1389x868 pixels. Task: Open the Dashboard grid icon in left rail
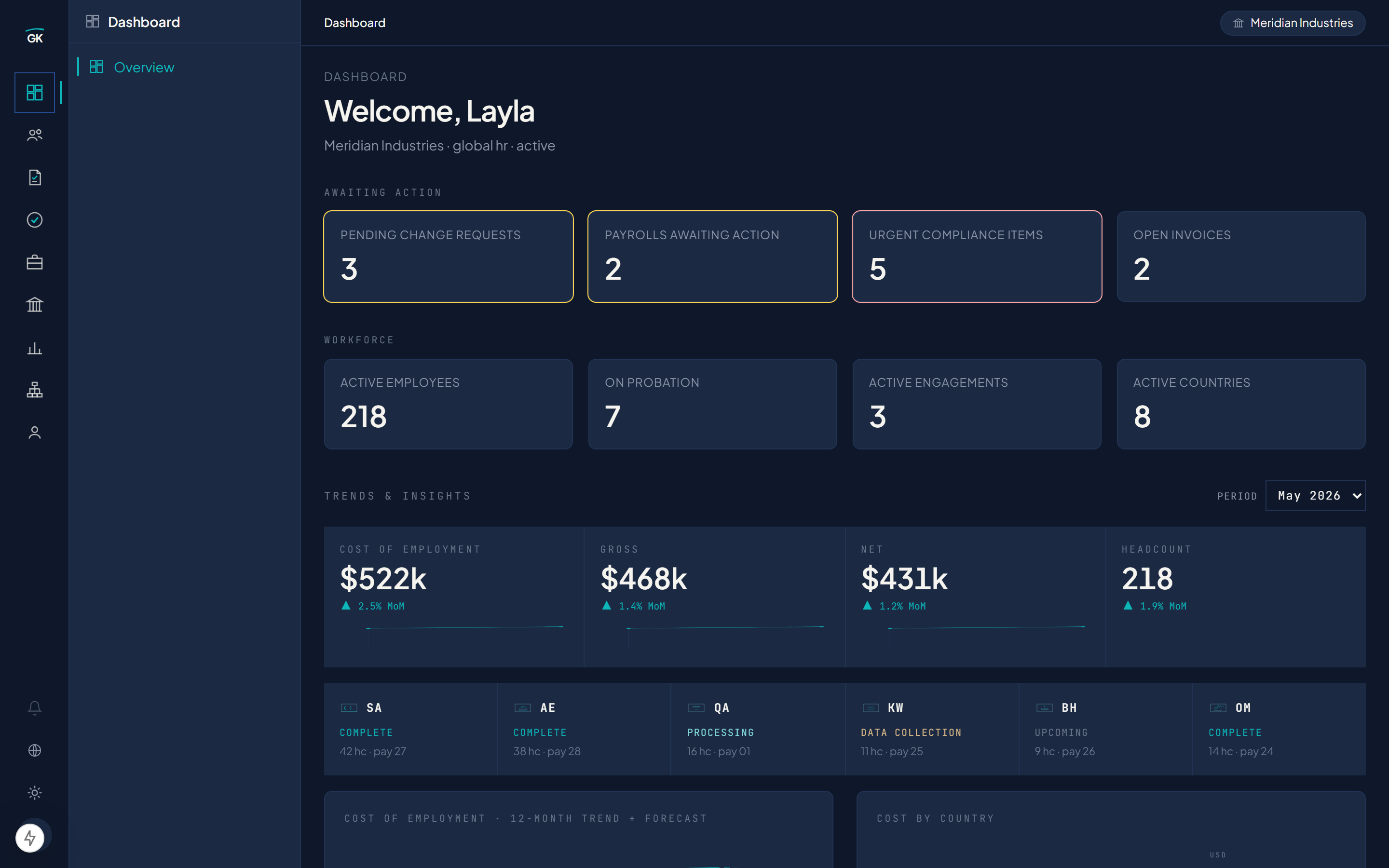click(x=34, y=93)
